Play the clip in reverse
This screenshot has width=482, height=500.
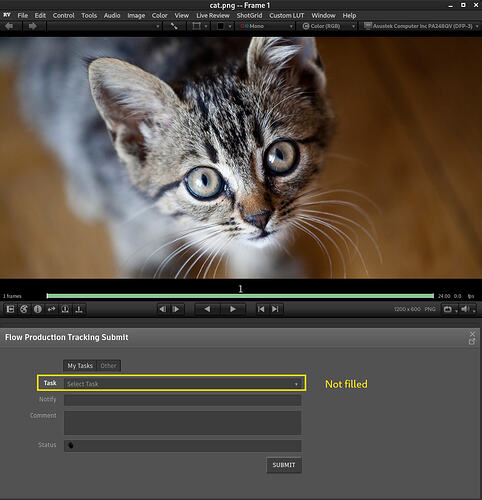[x=207, y=309]
